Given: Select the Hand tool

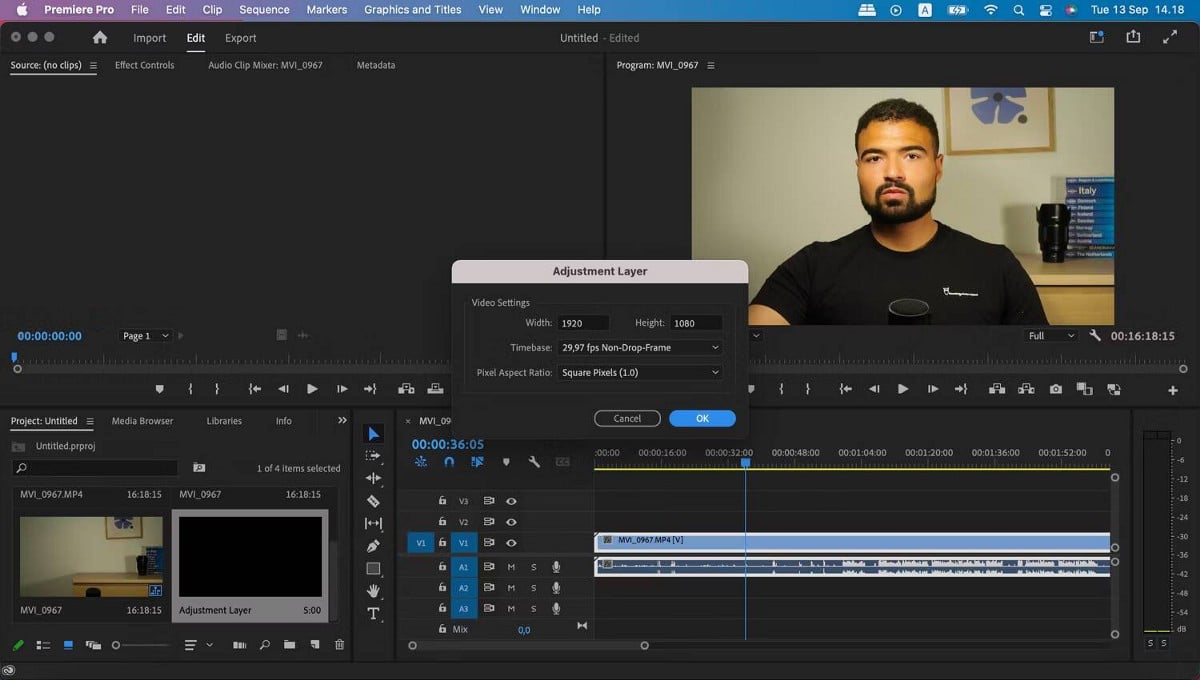Looking at the screenshot, I should tap(373, 589).
